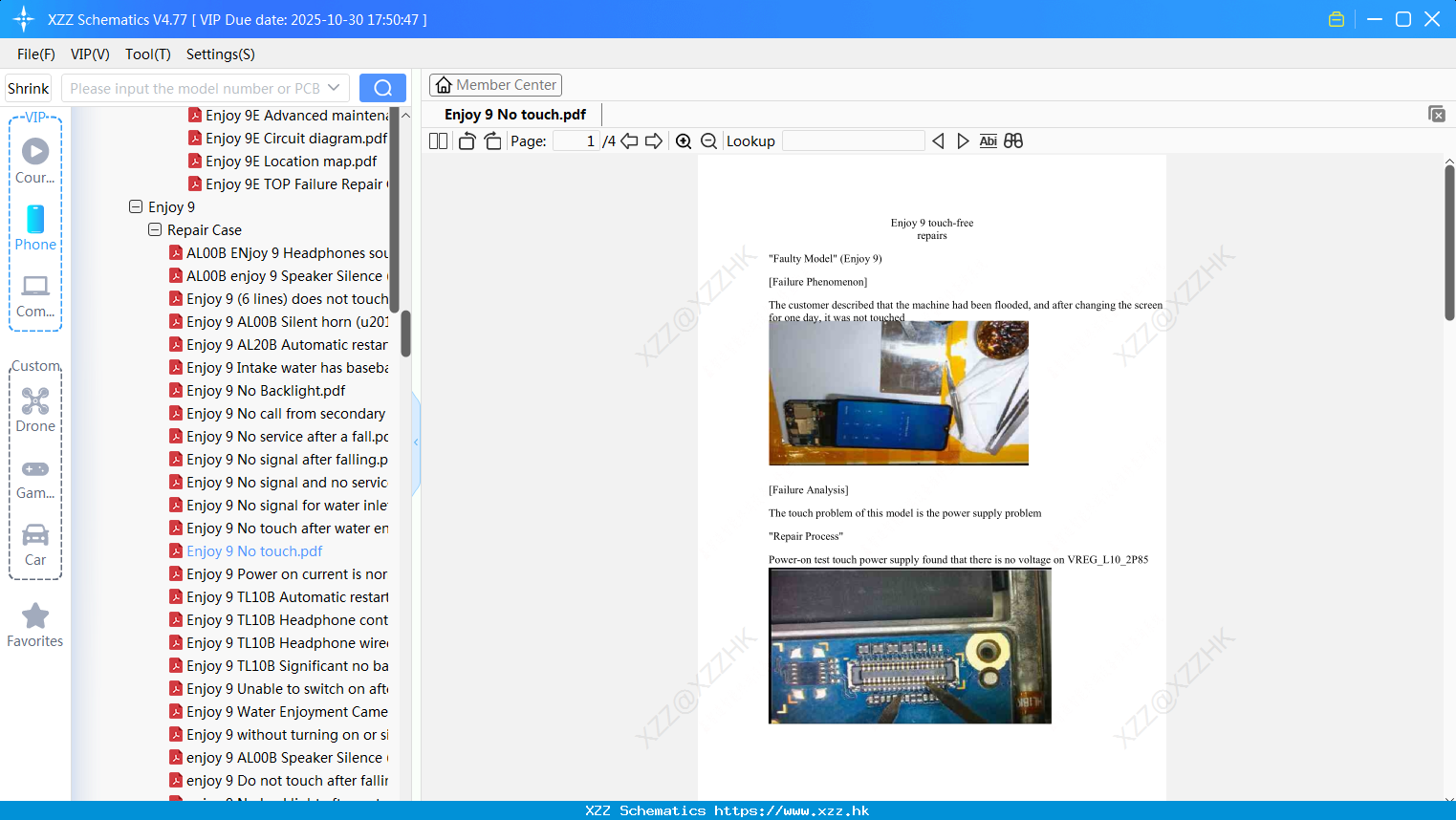Click the phone repair photo in PDF
The height and width of the screenshot is (820, 1456).
[899, 393]
